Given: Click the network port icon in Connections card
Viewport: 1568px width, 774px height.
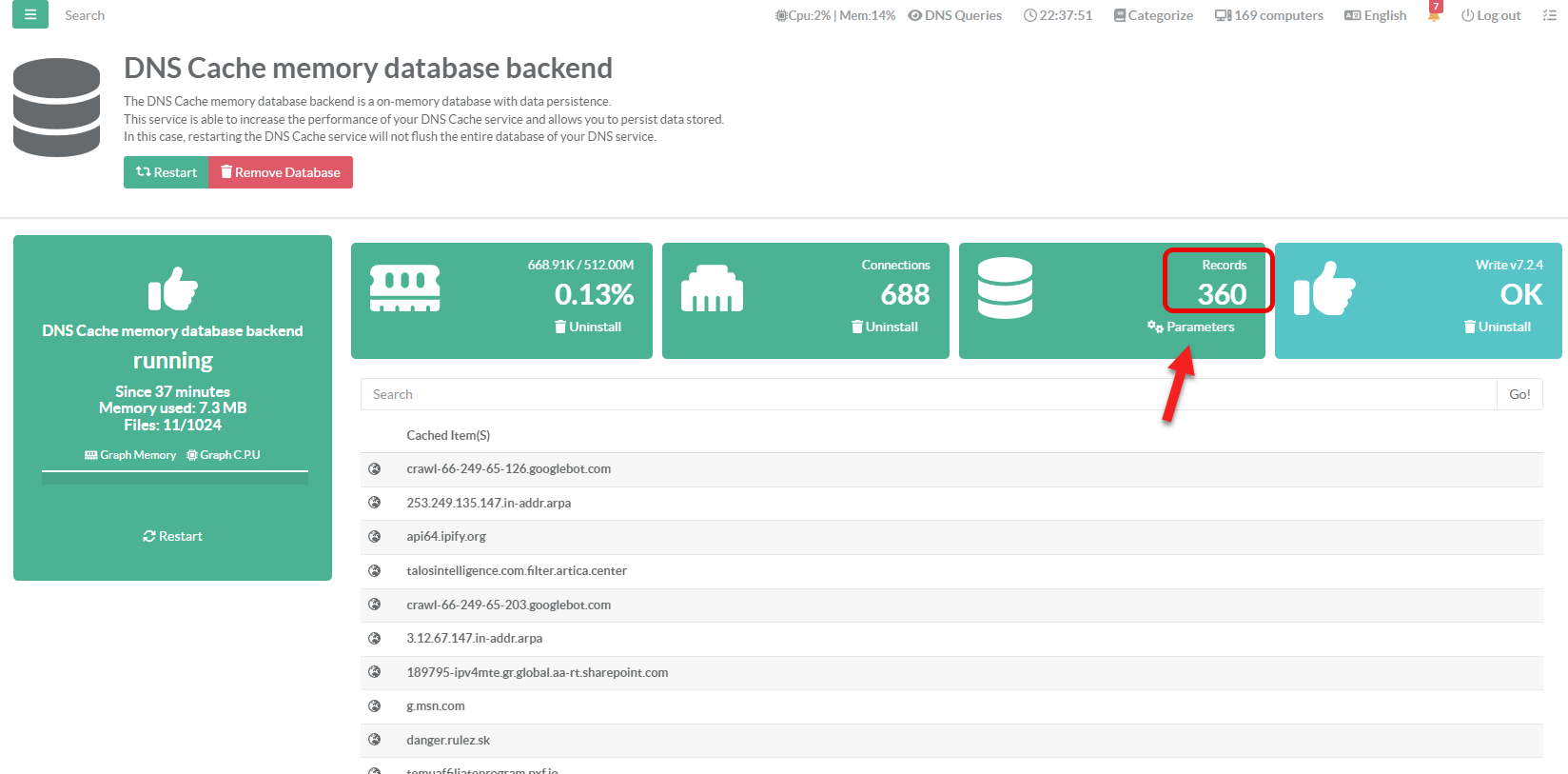Looking at the screenshot, I should (712, 288).
